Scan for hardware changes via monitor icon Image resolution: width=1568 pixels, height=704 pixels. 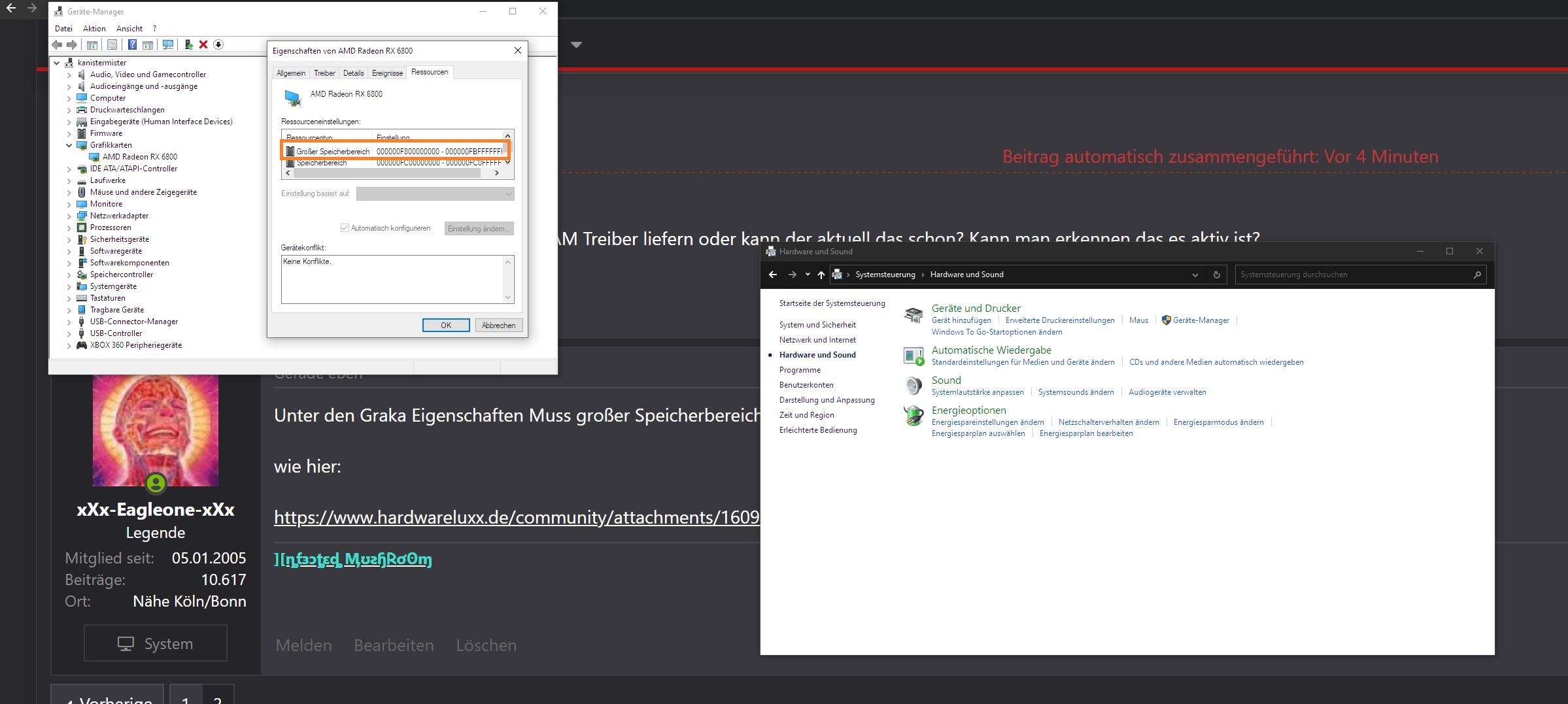pos(168,44)
